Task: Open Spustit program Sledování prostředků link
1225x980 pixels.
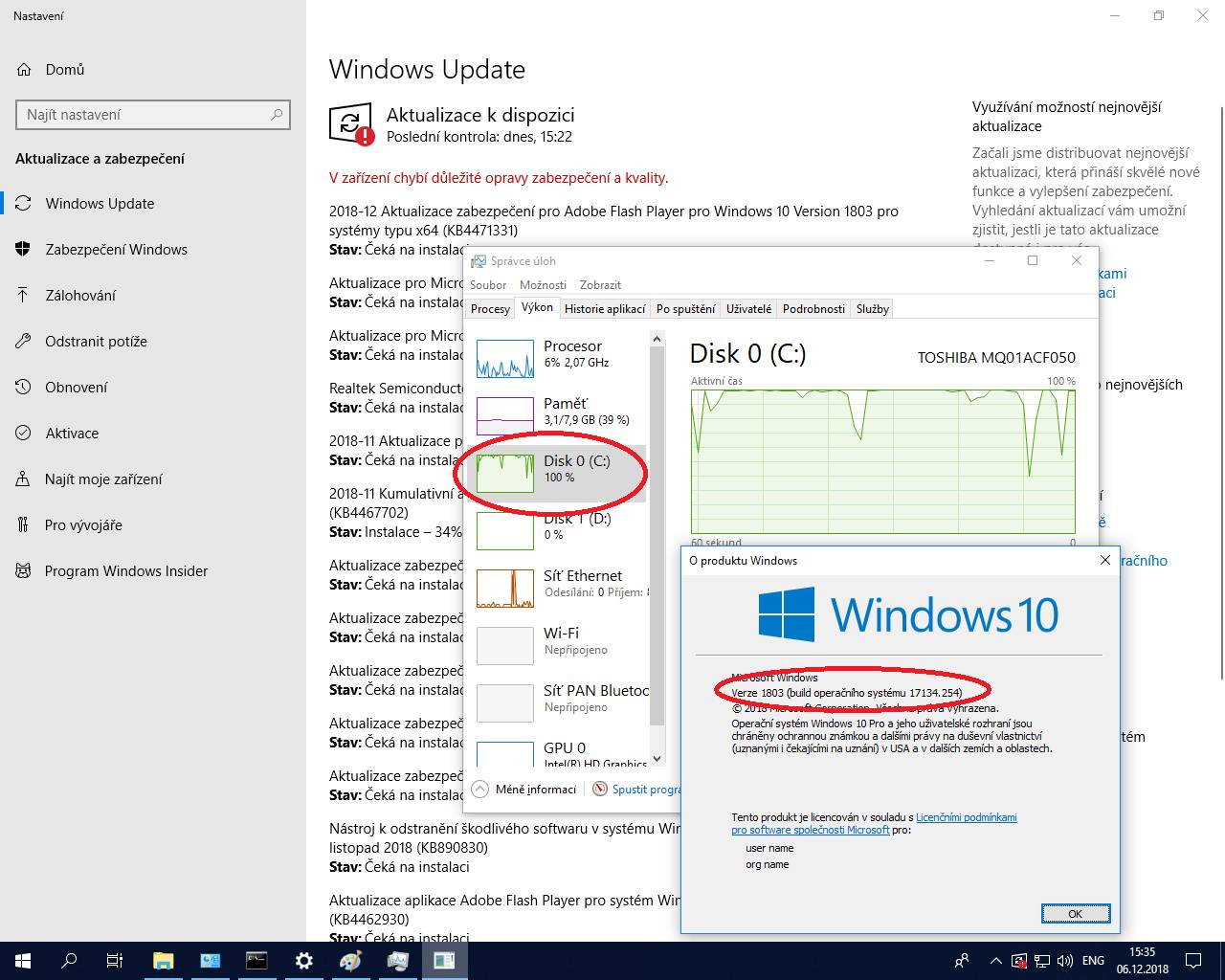Action: (x=637, y=790)
